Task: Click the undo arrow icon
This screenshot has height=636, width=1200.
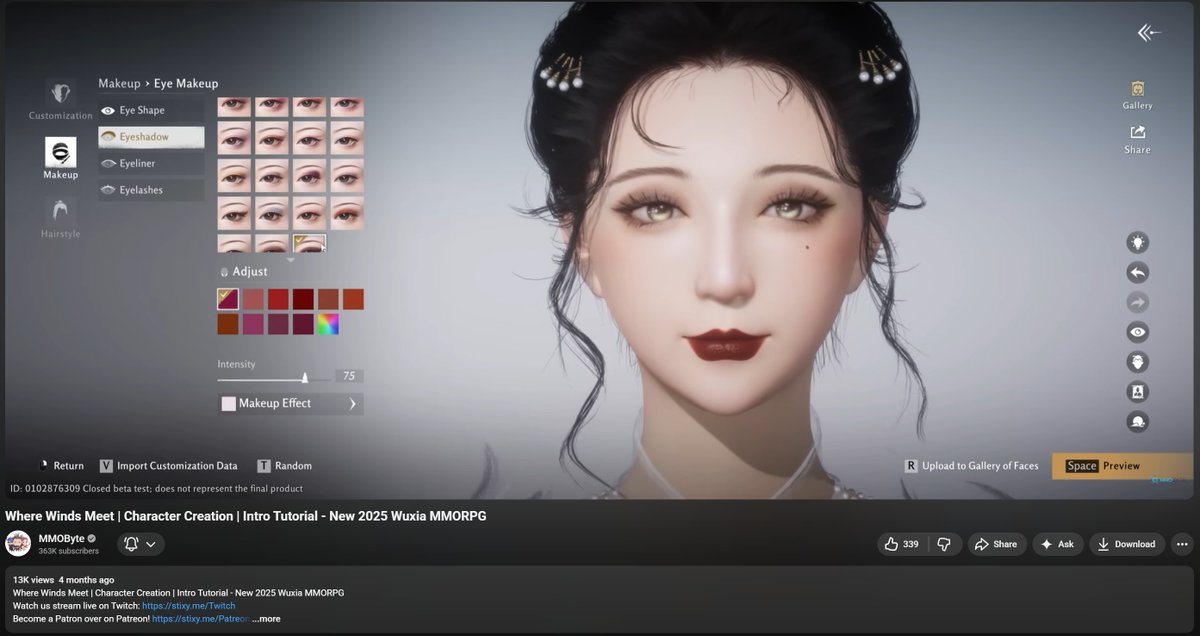Action: pyautogui.click(x=1137, y=272)
